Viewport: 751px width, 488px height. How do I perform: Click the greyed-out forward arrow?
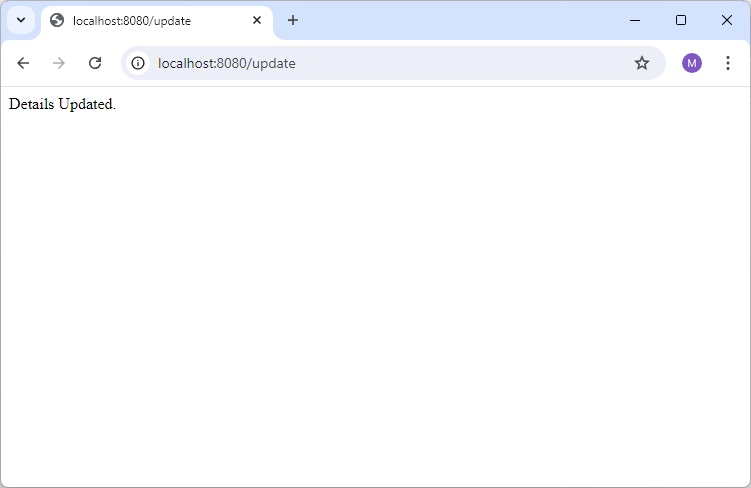59,63
